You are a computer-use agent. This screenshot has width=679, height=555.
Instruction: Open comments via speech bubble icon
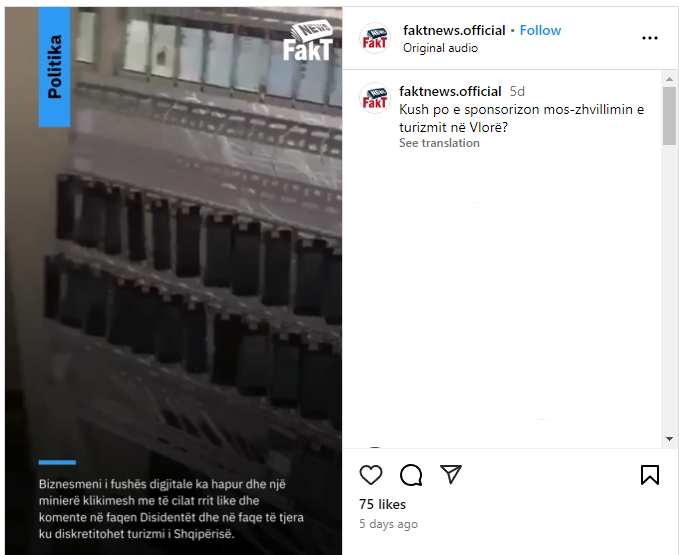pyautogui.click(x=411, y=475)
